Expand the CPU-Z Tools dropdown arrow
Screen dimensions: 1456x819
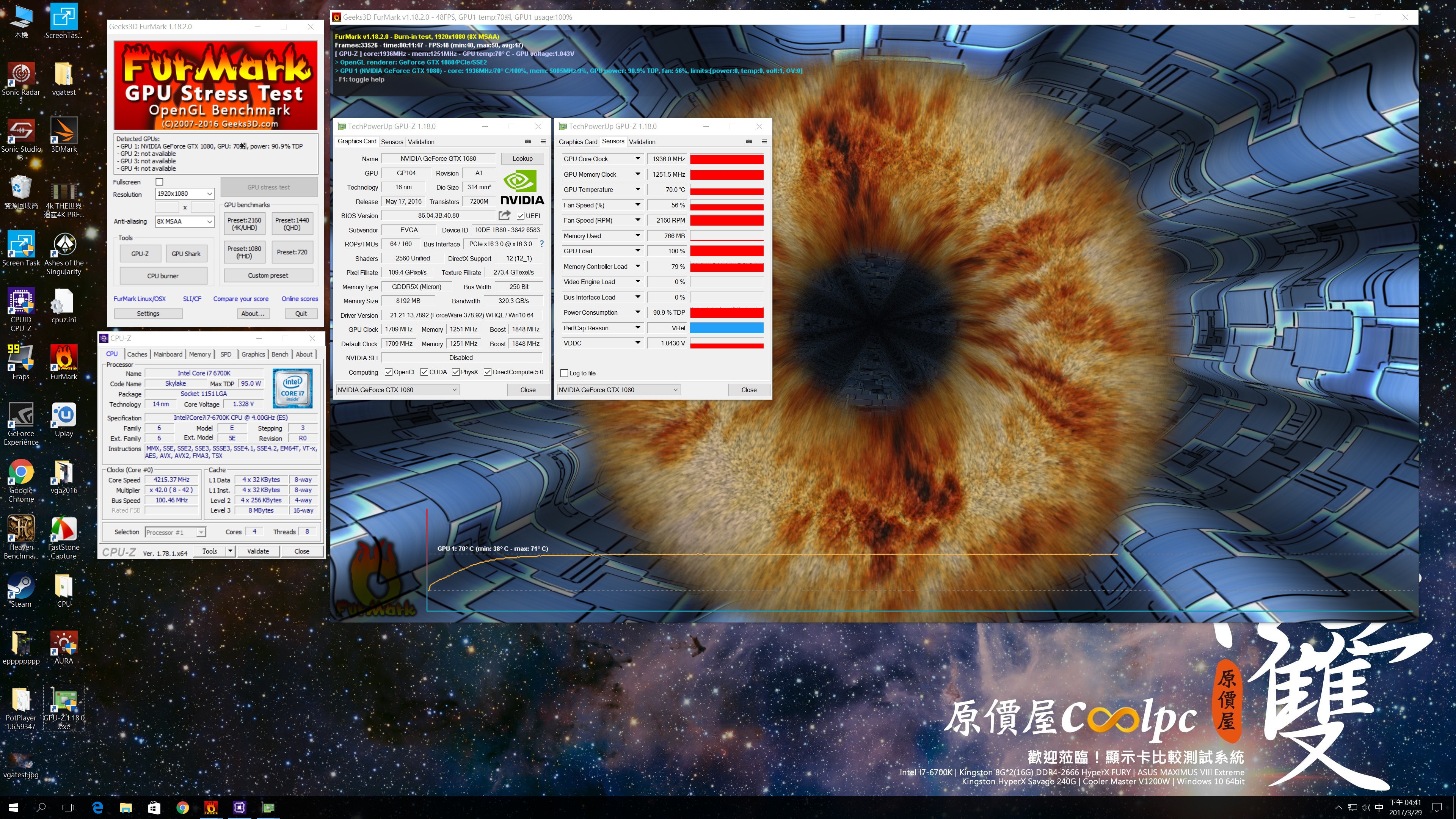pyautogui.click(x=230, y=551)
